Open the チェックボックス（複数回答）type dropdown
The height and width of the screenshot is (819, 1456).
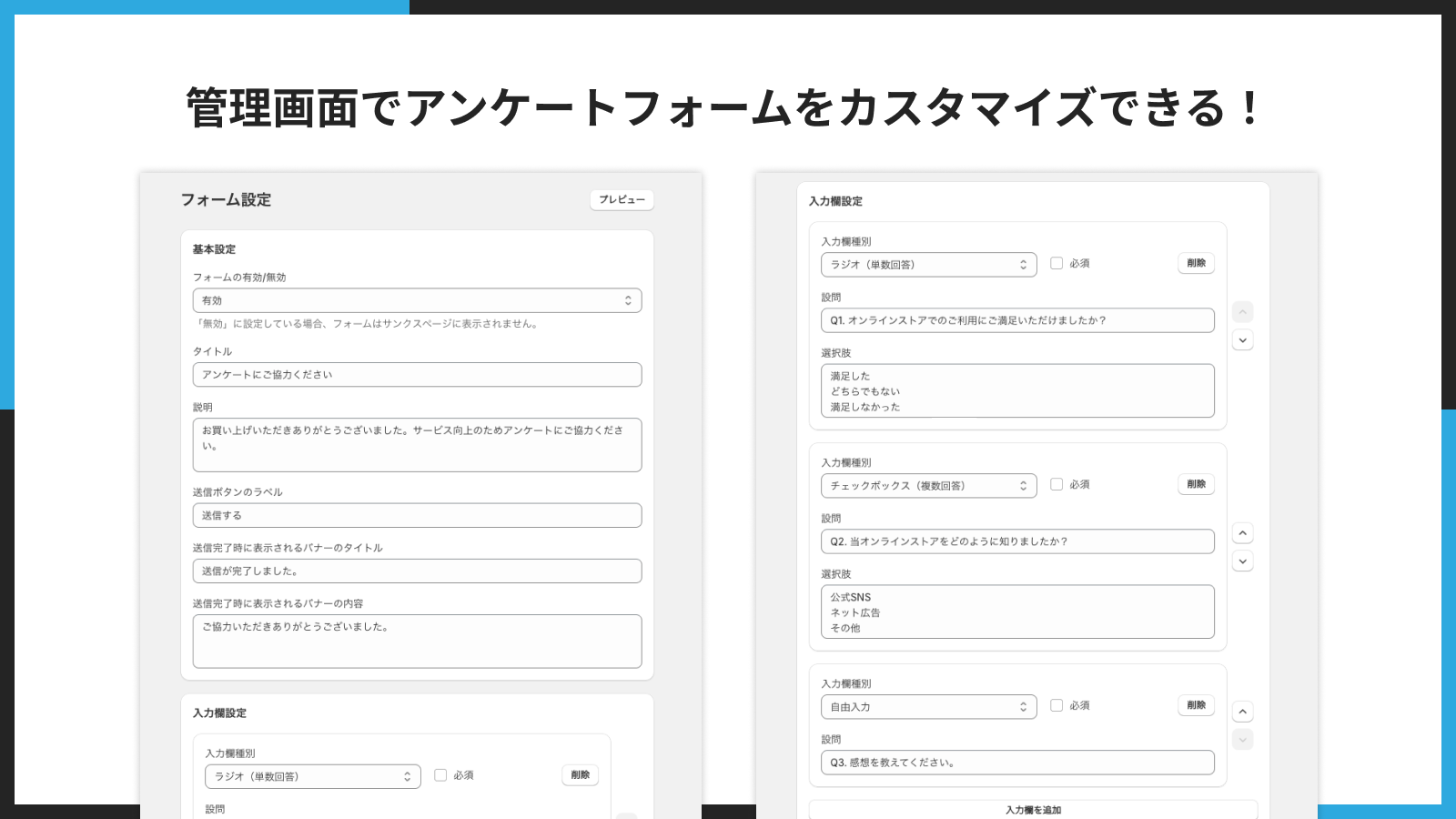pos(928,485)
